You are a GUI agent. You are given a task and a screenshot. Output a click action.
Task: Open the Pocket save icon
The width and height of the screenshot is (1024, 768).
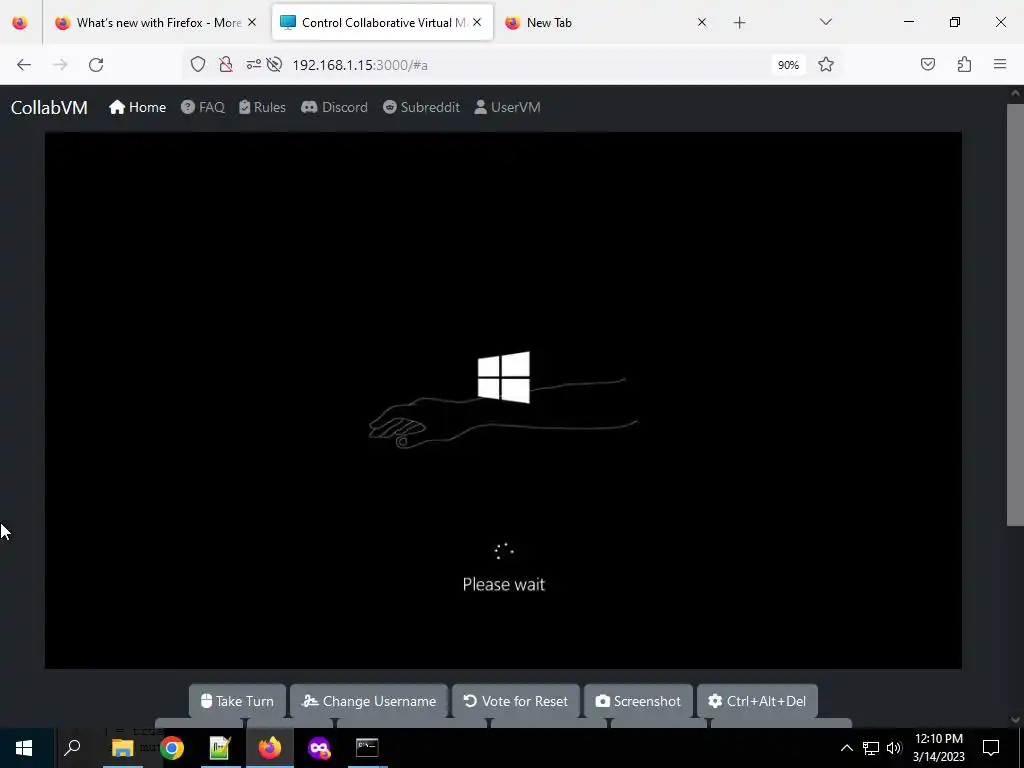pos(927,65)
